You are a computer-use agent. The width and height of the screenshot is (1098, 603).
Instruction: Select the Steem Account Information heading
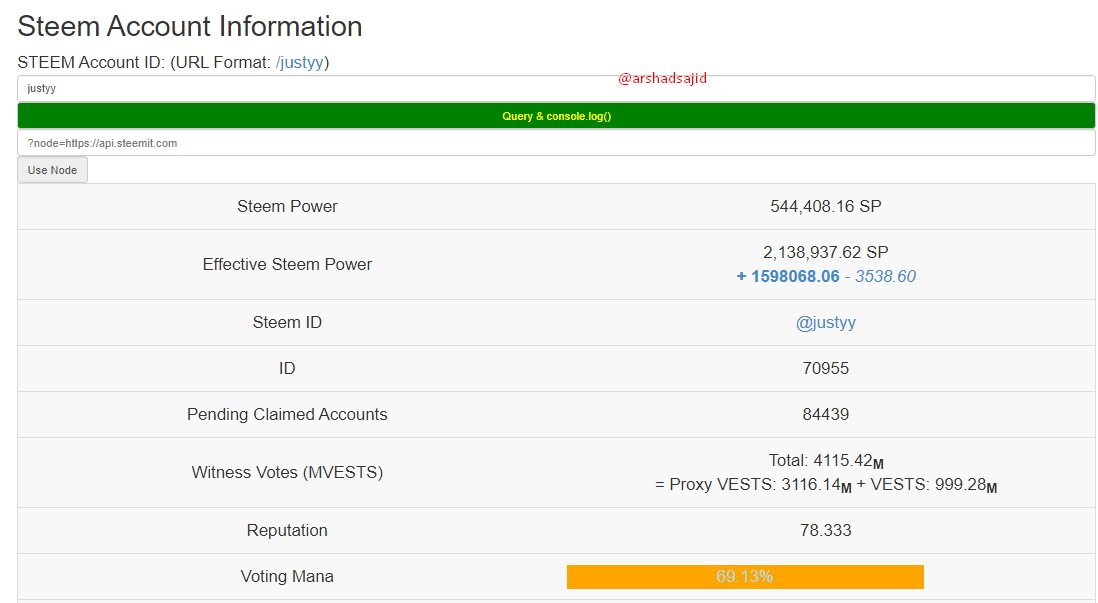click(190, 27)
